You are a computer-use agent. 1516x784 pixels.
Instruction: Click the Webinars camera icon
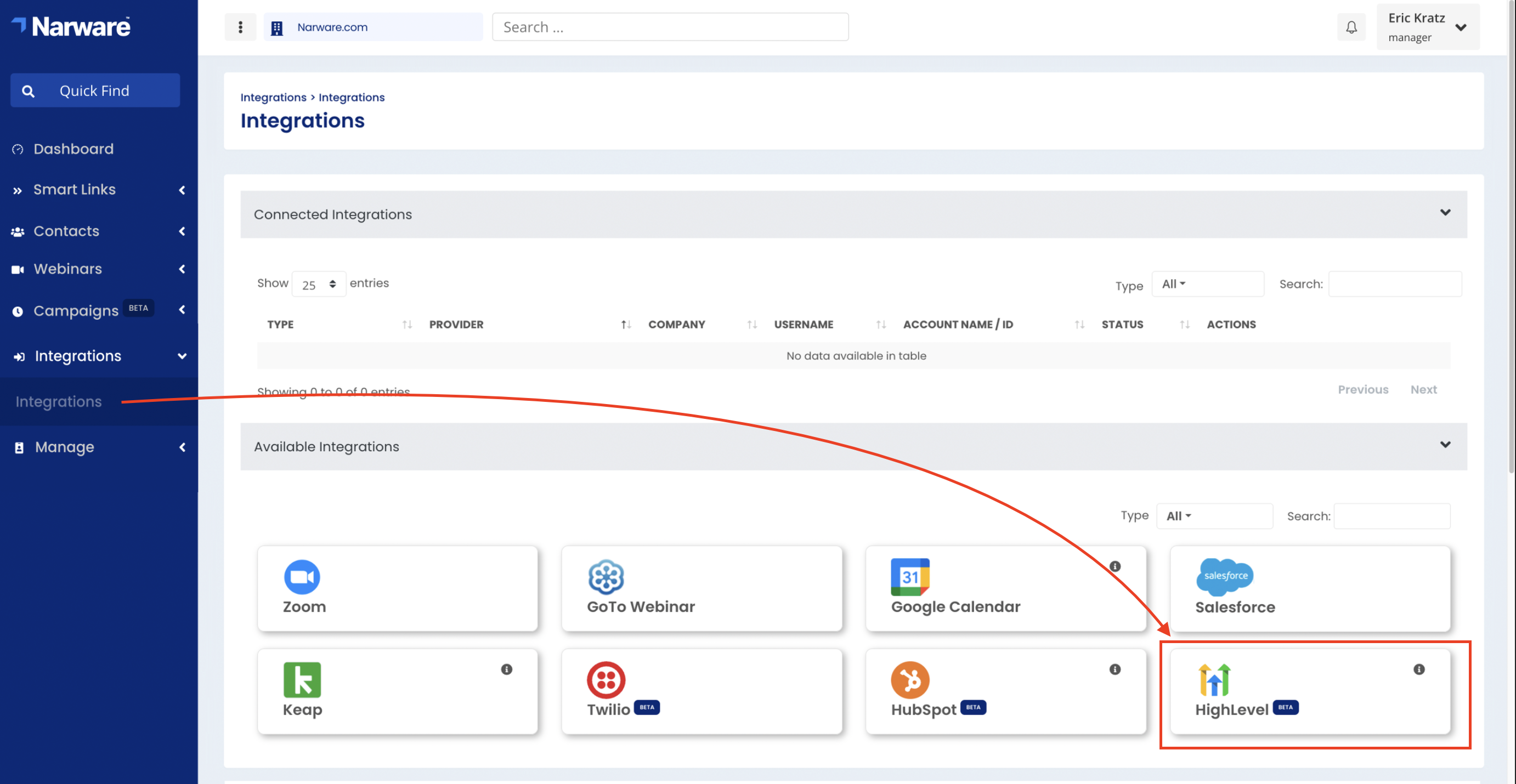18,269
